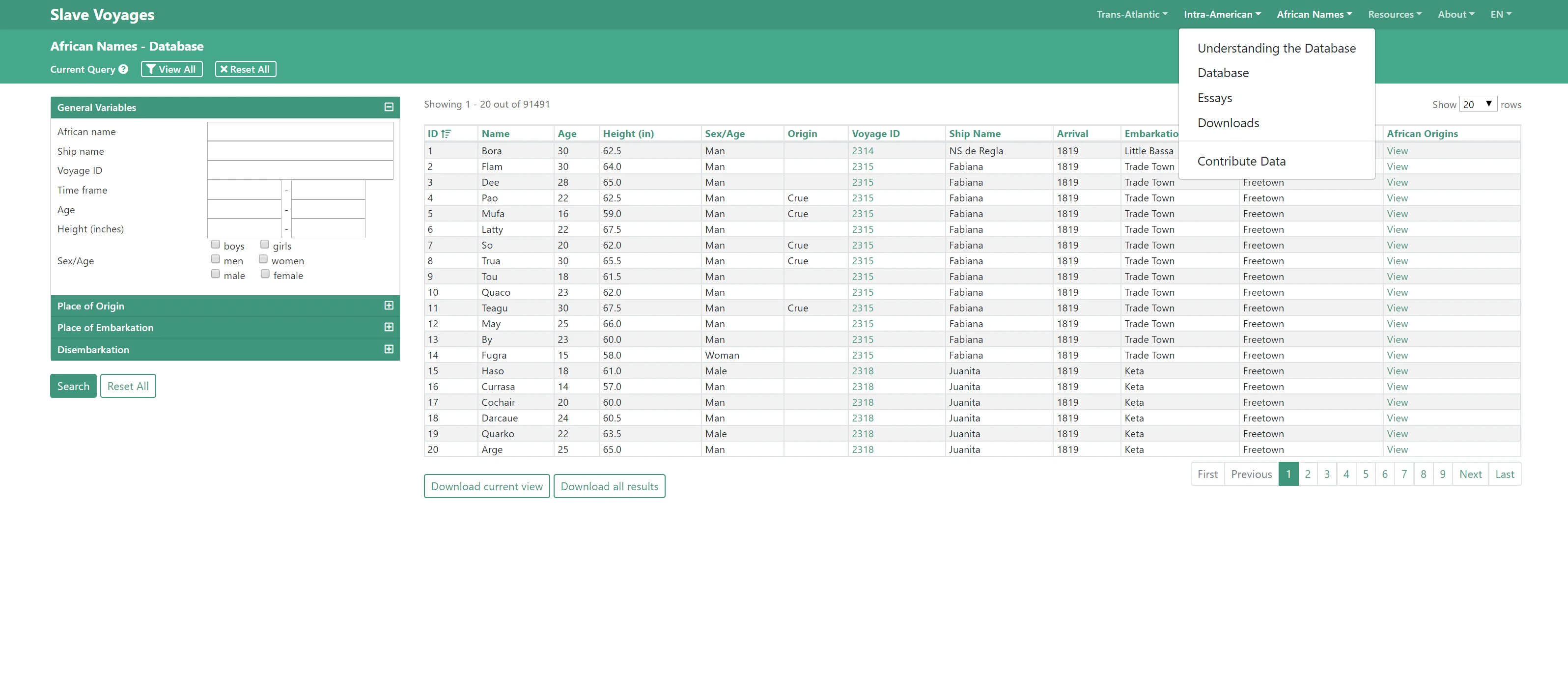Expand Place of Embarkation using the plus icon
Image resolution: width=1568 pixels, height=699 pixels.
389,328
